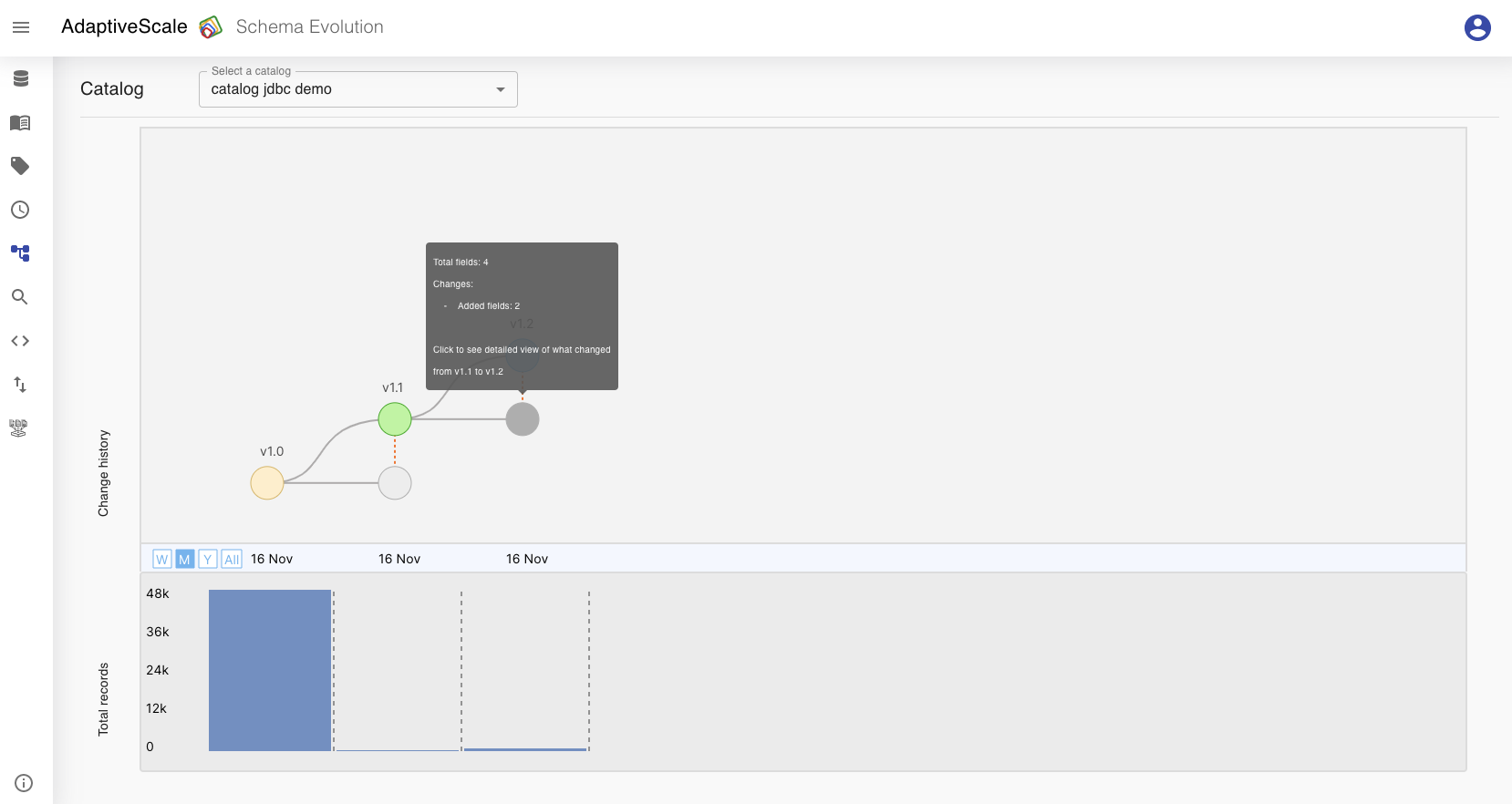
Task: Click the 'Catalog' heading label
Action: (x=112, y=88)
